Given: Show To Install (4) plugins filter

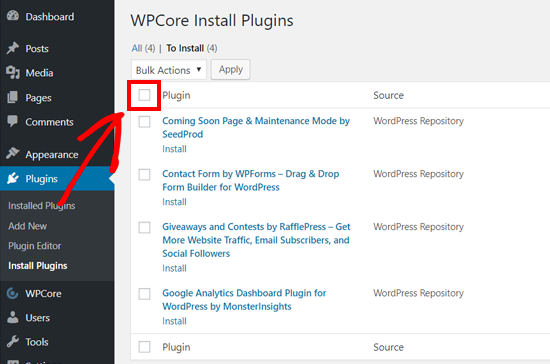Looking at the screenshot, I should [x=192, y=48].
